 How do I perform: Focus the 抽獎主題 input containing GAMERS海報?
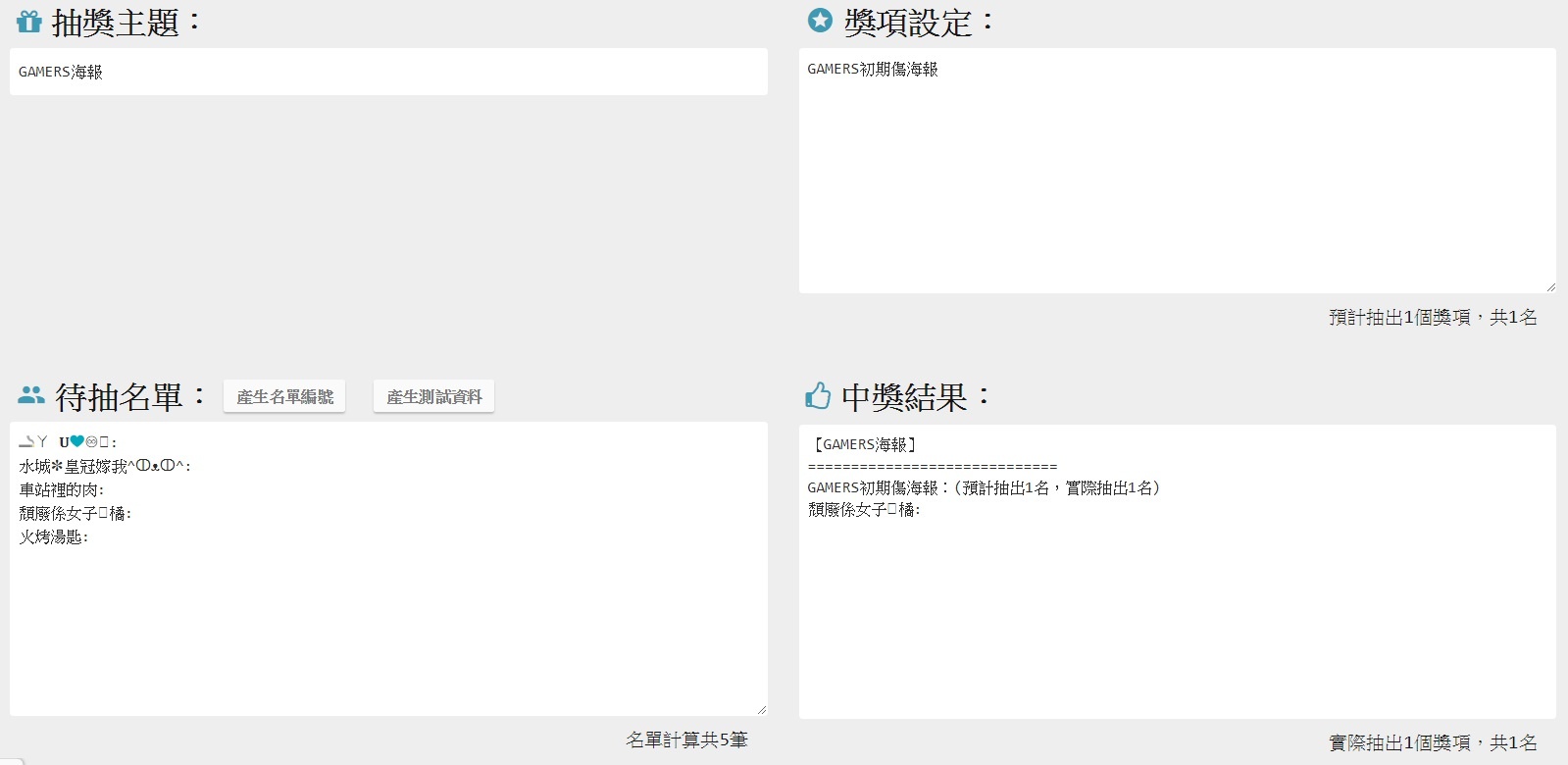coord(388,72)
